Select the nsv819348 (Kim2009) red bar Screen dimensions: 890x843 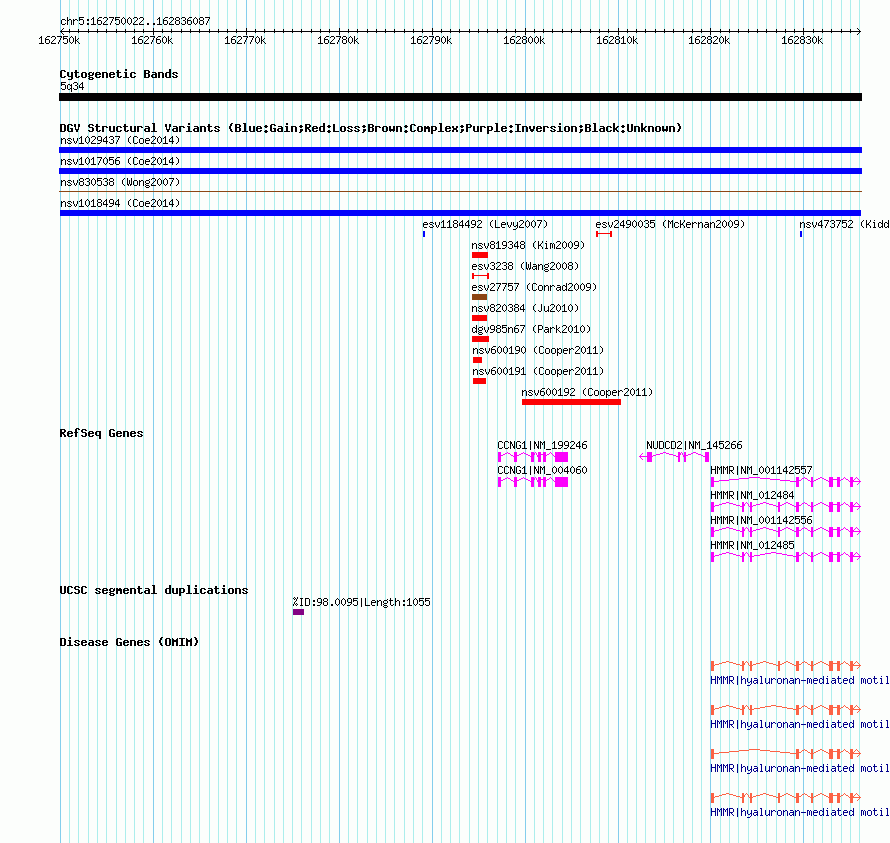click(x=480, y=255)
